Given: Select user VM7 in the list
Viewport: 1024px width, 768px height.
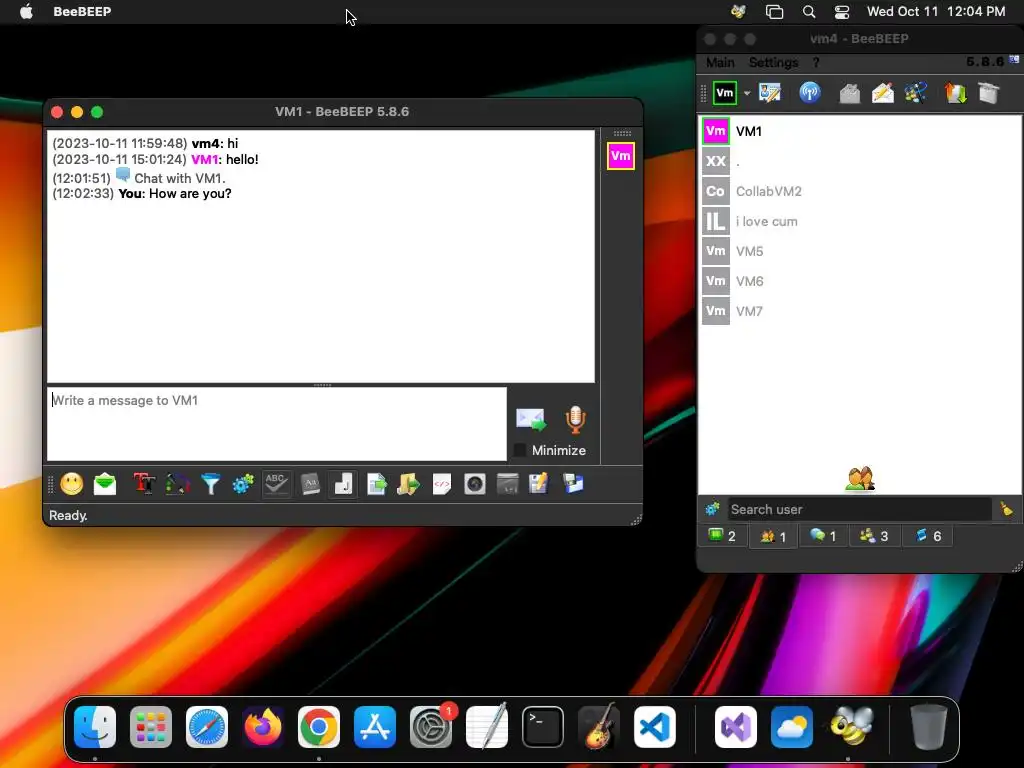Looking at the screenshot, I should [x=860, y=312].
